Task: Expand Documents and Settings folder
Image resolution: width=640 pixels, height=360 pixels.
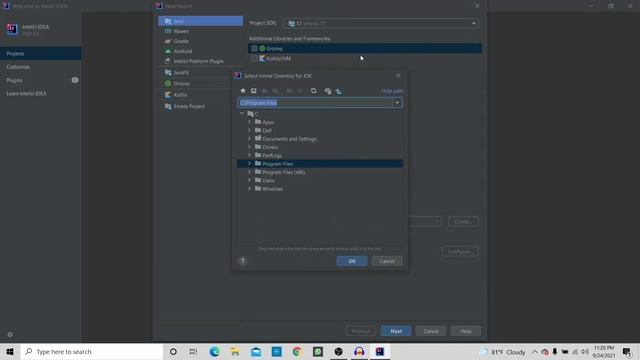Action: point(249,138)
